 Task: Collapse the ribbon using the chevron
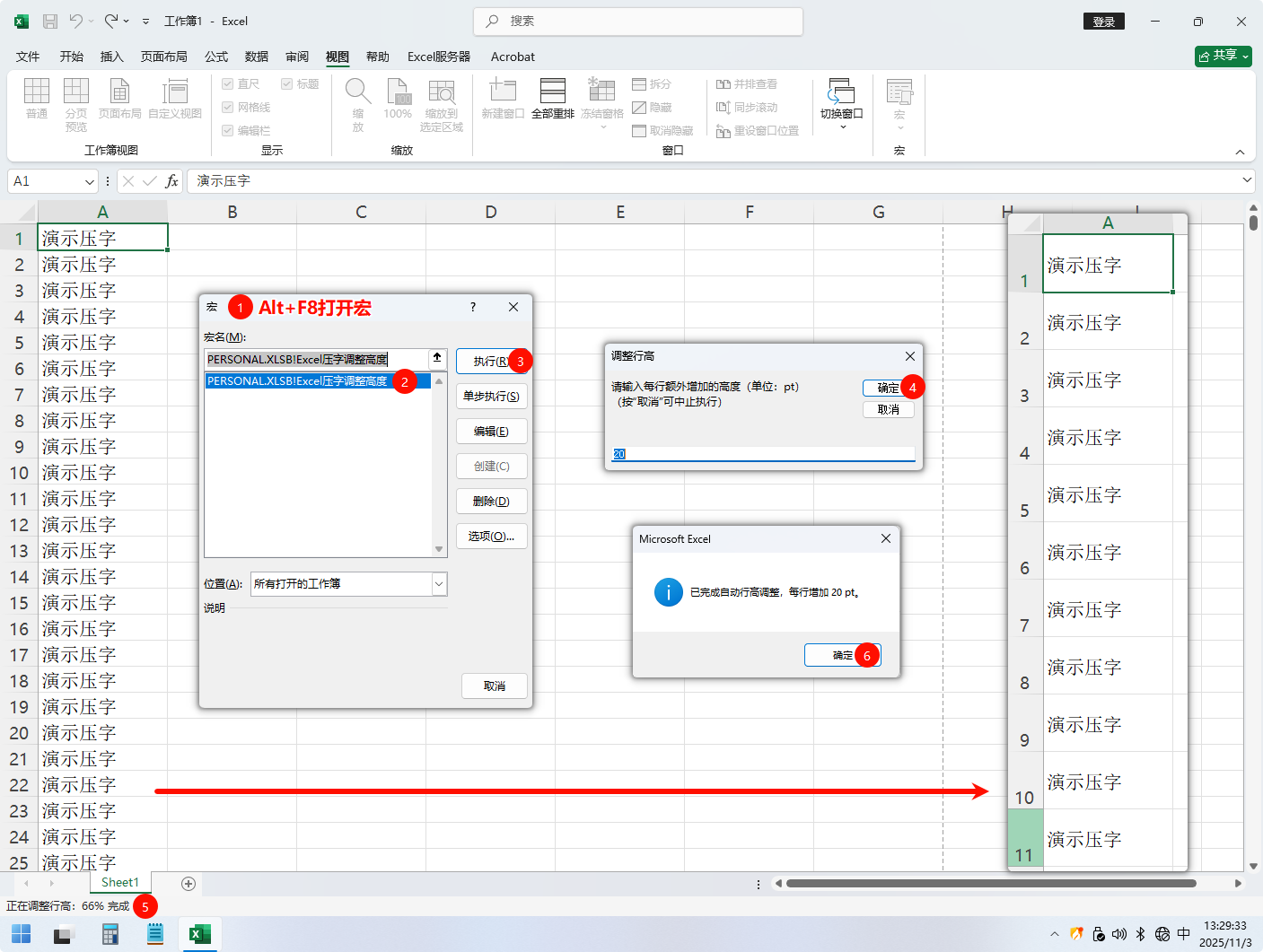1240,152
